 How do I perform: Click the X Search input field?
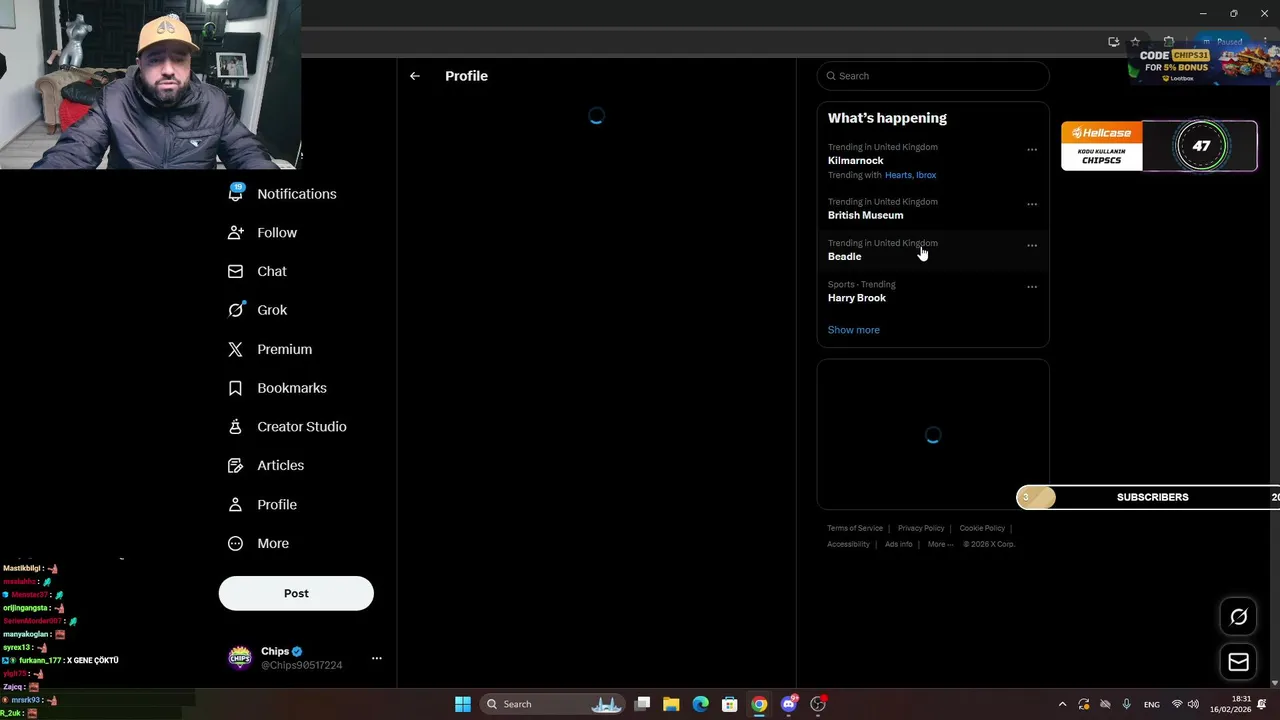click(933, 76)
